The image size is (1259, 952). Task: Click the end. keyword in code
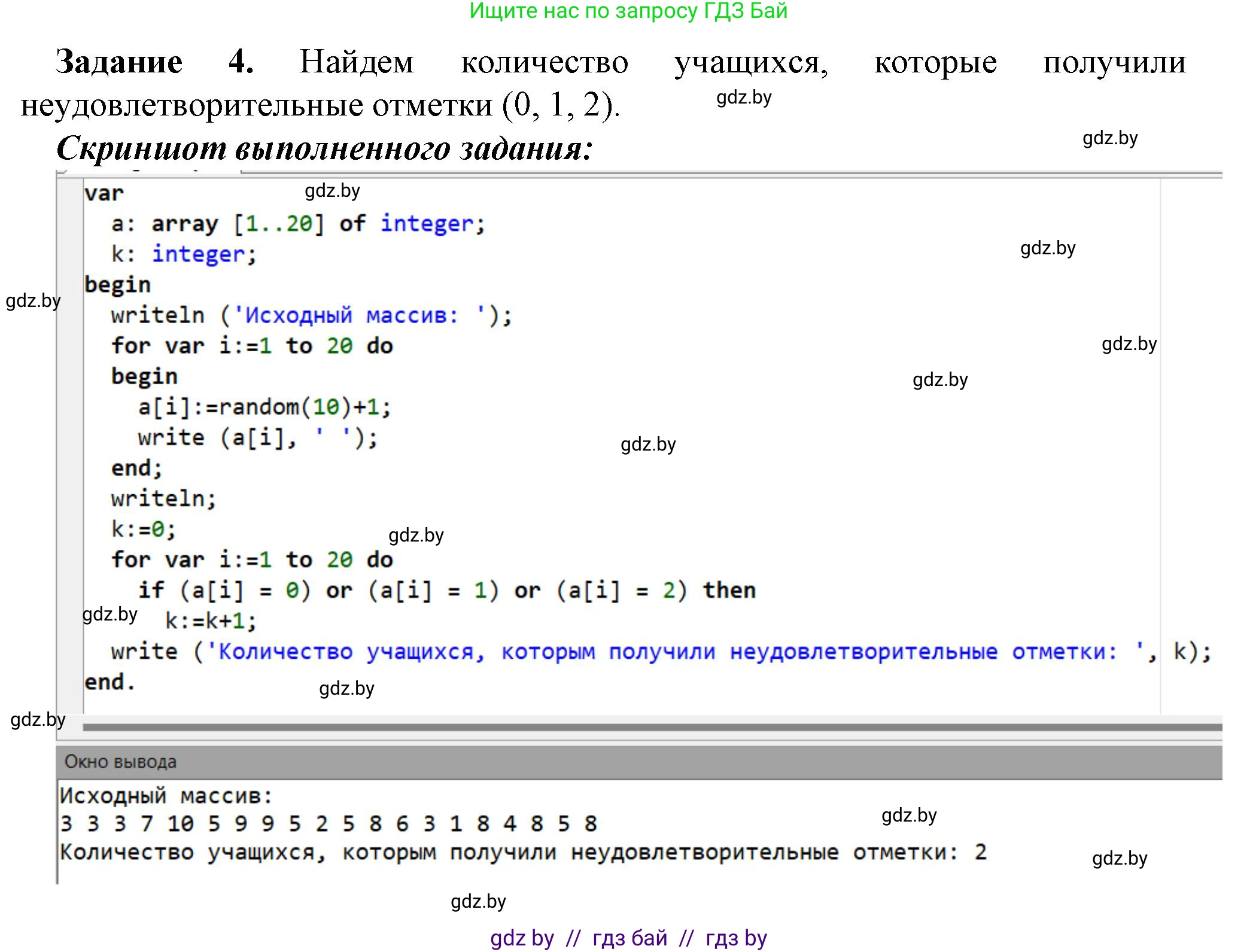pos(111,682)
